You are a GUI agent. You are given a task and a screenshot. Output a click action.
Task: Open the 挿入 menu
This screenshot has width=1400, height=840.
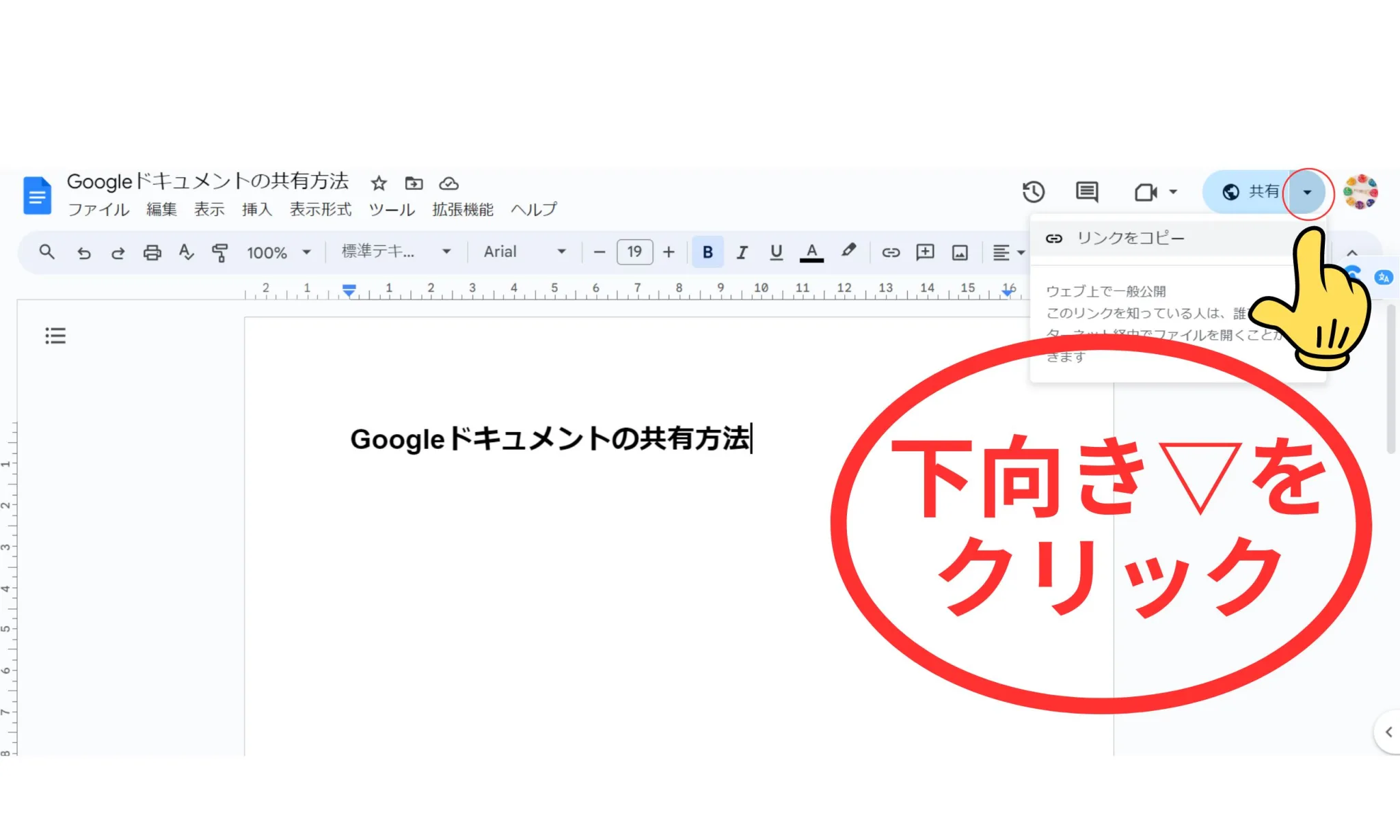[257, 210]
